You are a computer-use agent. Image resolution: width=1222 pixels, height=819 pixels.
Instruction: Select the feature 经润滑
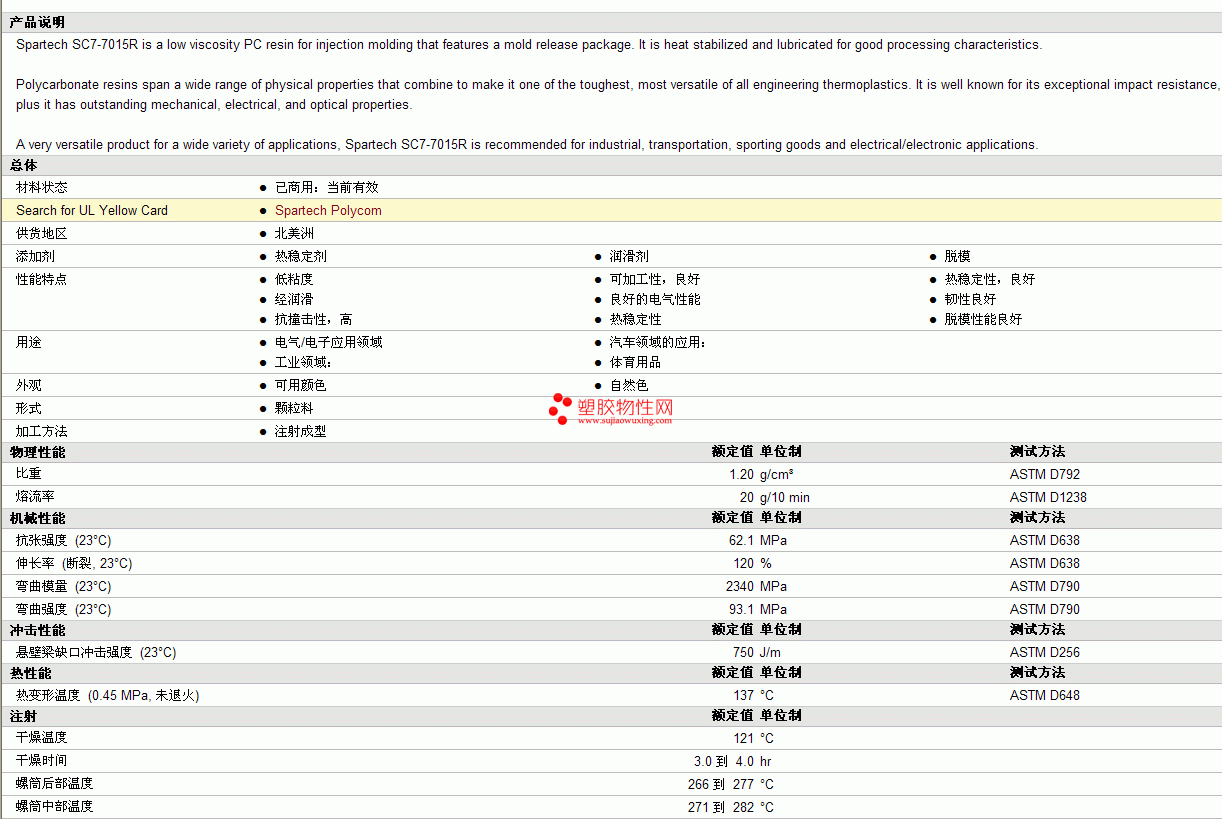click(x=294, y=299)
